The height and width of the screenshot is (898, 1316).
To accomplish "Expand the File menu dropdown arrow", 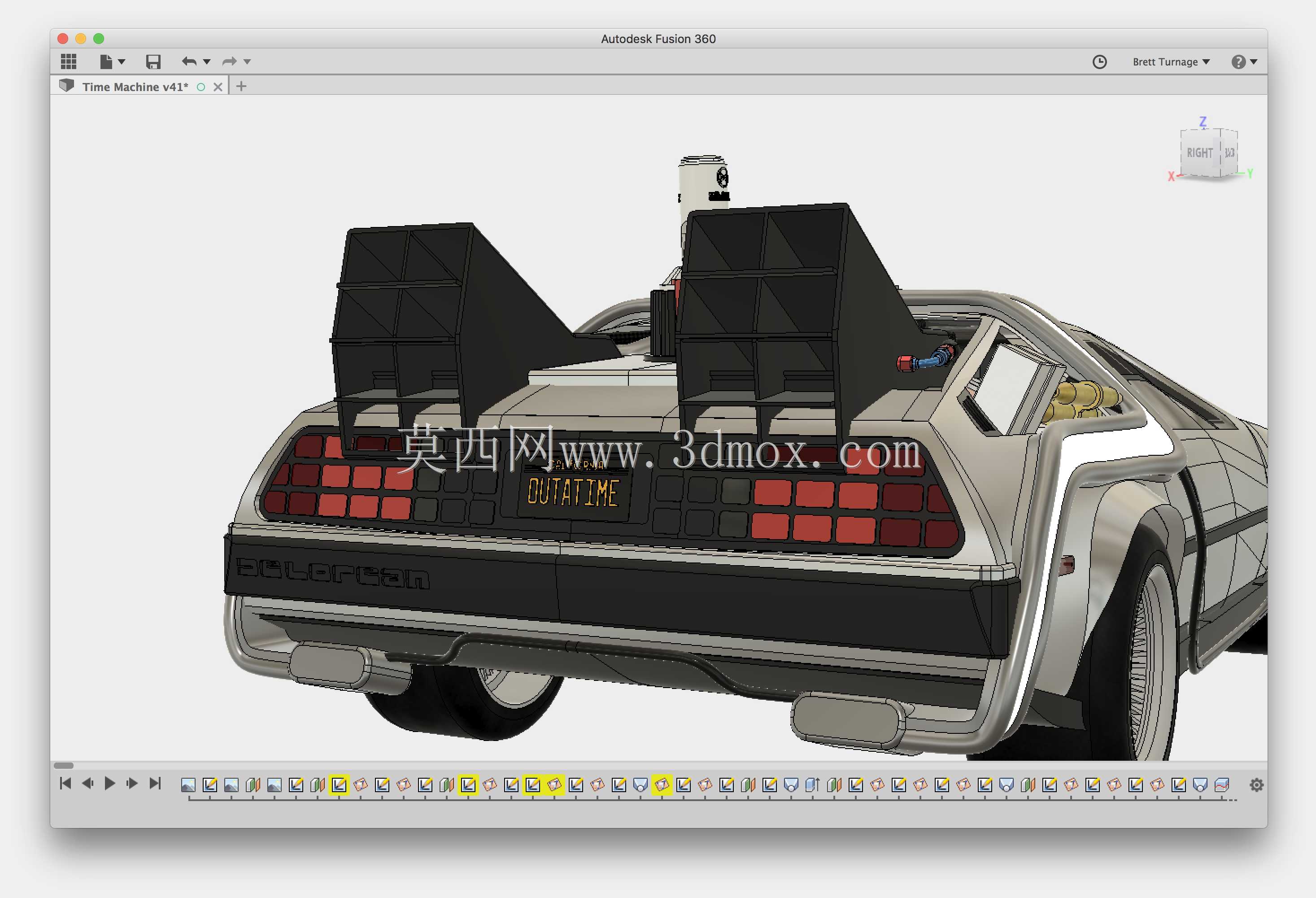I will [x=121, y=62].
